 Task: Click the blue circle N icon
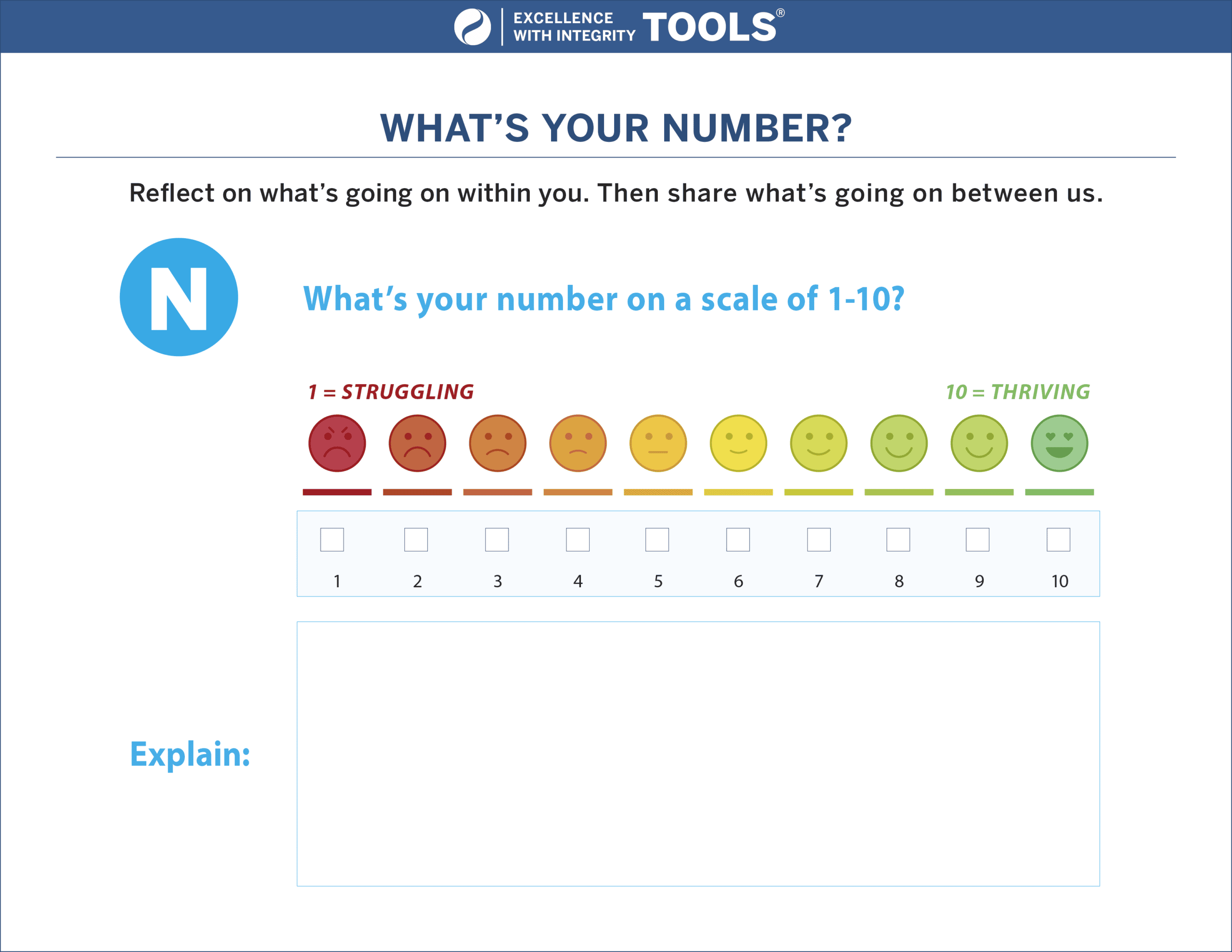[179, 297]
